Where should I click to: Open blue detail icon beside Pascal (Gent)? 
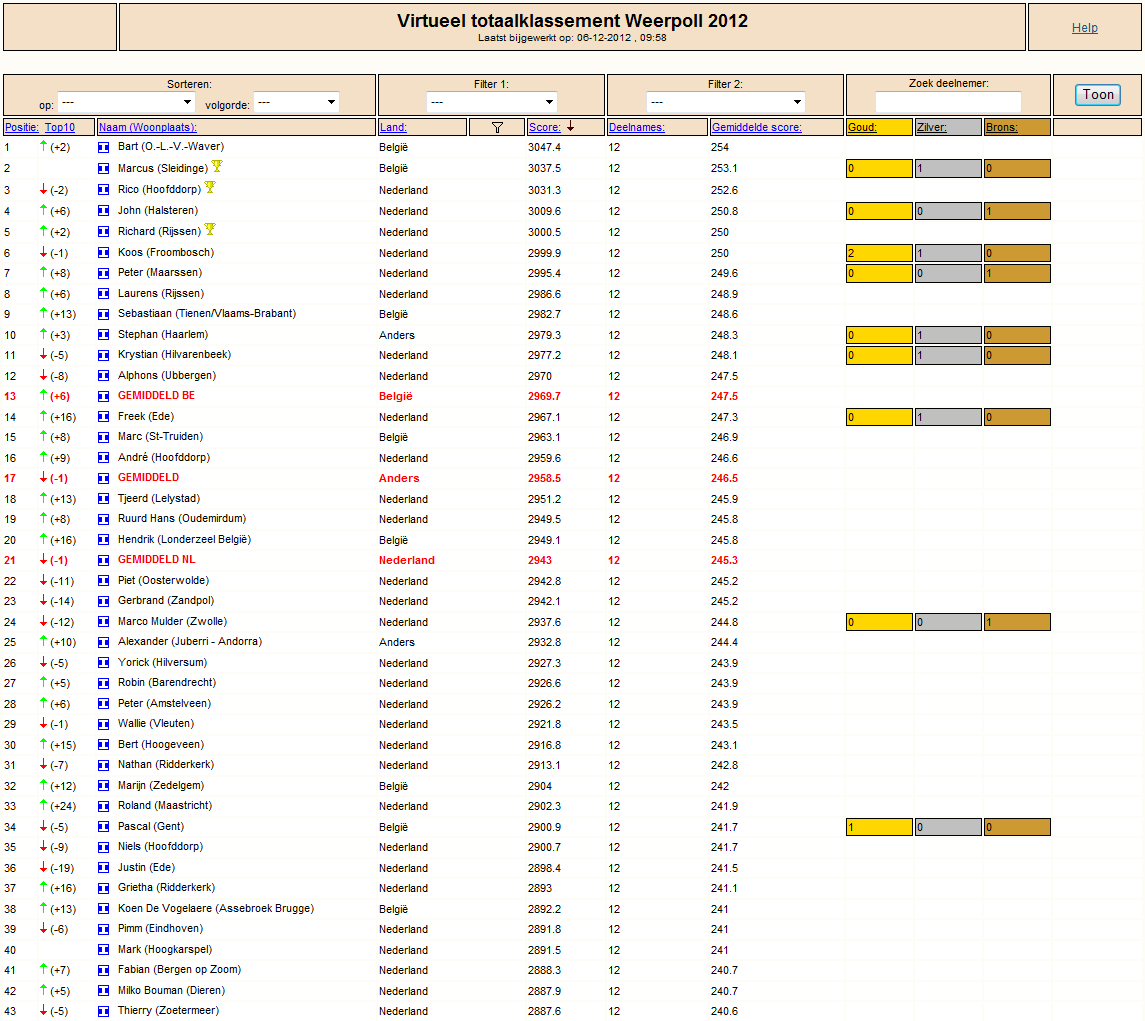(104, 827)
